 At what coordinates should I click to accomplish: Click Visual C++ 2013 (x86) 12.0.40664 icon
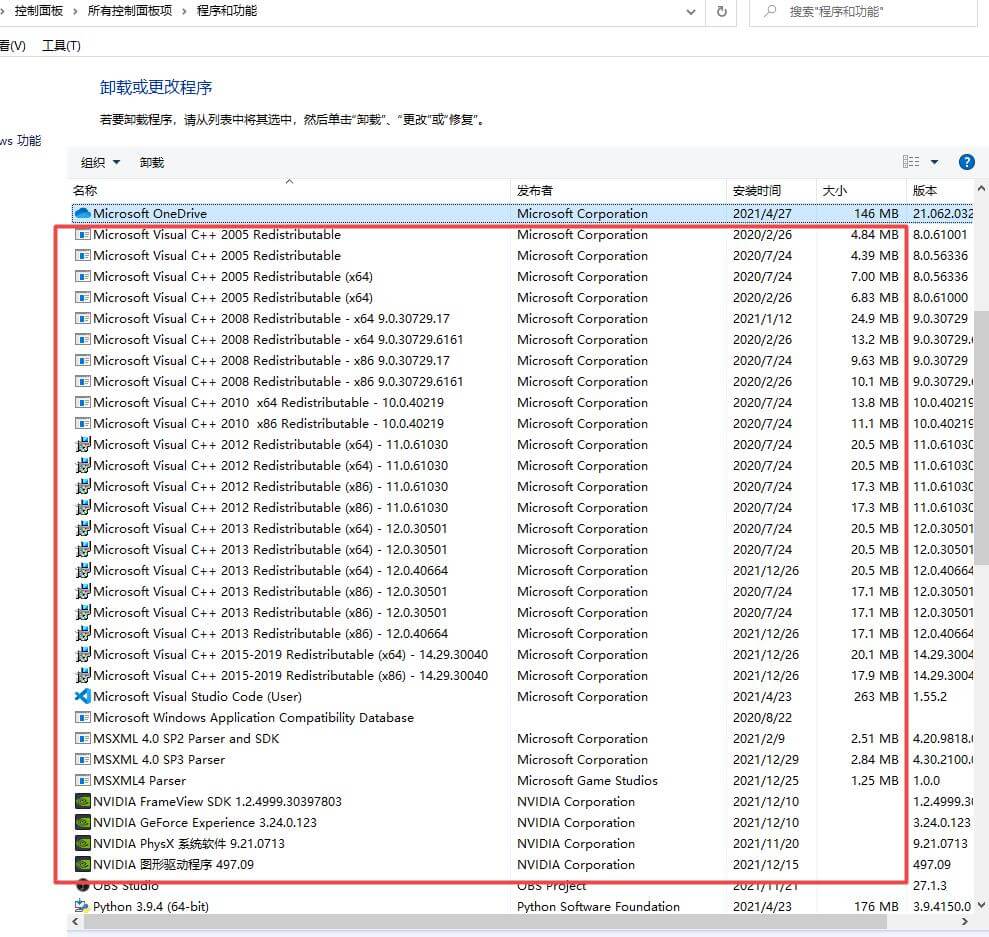(83, 633)
